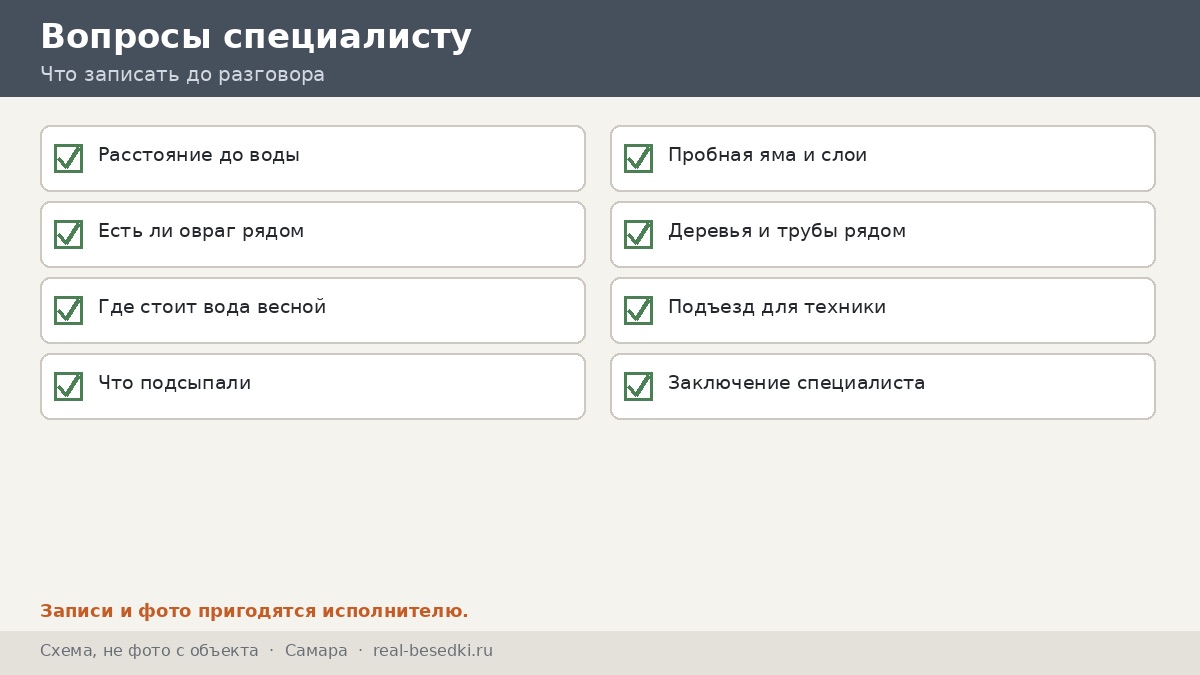Viewport: 1200px width, 675px height.
Task: Toggle checkbox for 'Подъезд для техники'
Action: (x=638, y=310)
